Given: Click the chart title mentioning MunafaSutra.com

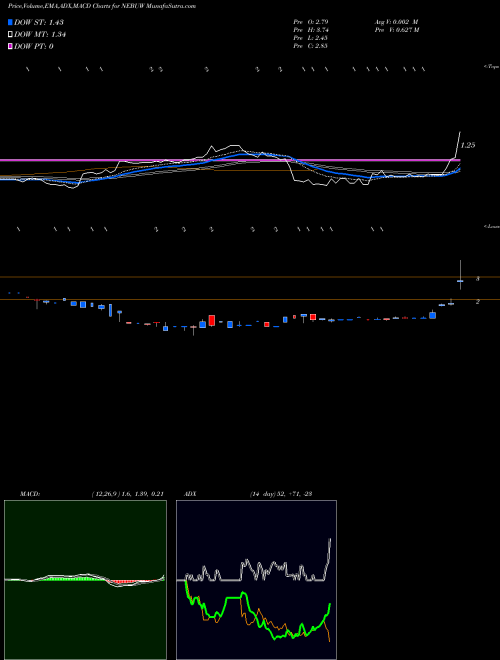Looking at the screenshot, I should (x=102, y=7).
